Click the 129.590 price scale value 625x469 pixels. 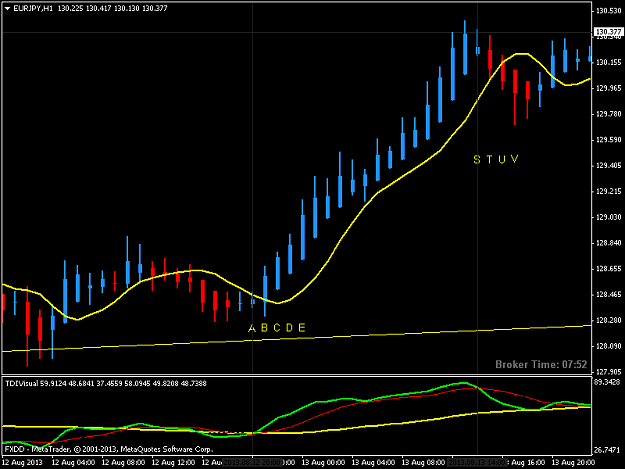(x=609, y=140)
